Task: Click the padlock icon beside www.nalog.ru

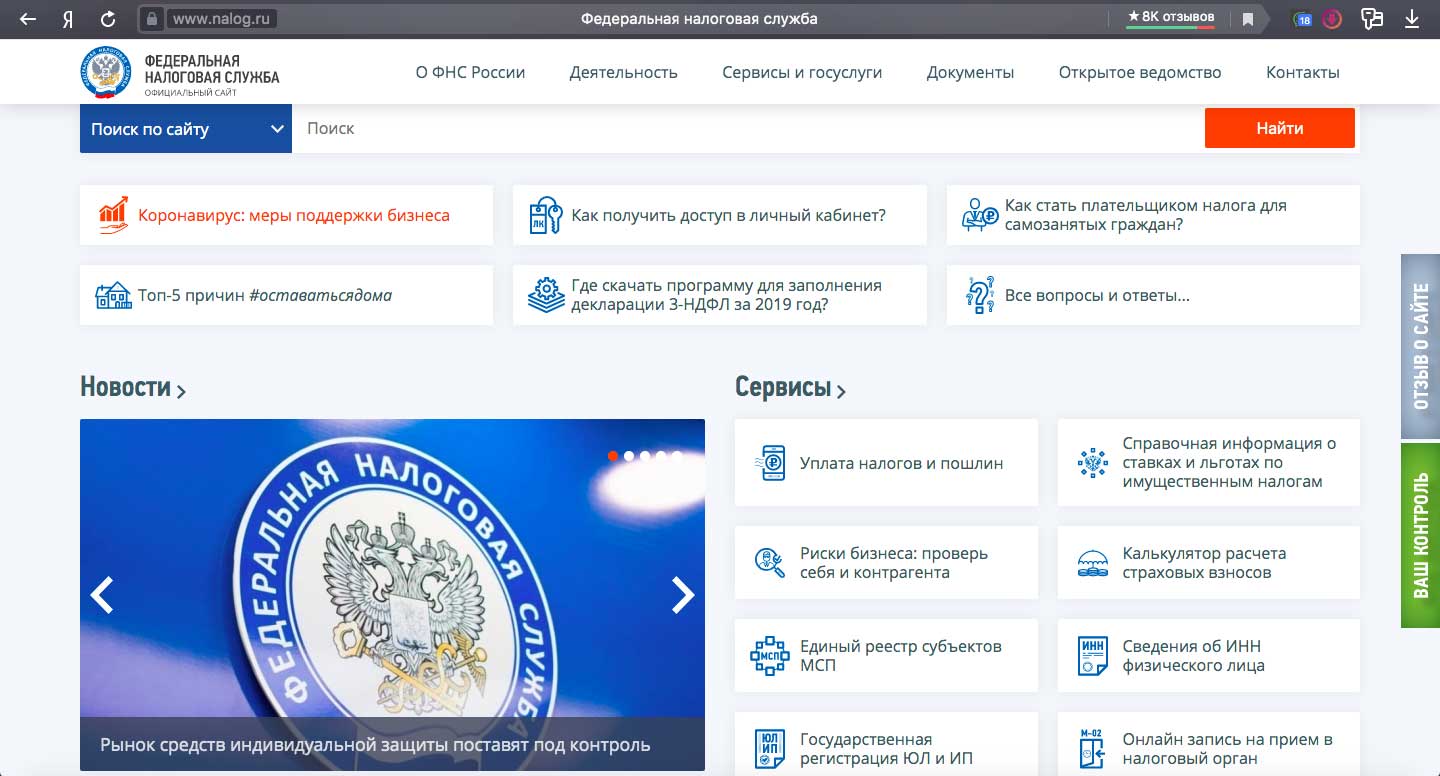Action: pos(152,19)
